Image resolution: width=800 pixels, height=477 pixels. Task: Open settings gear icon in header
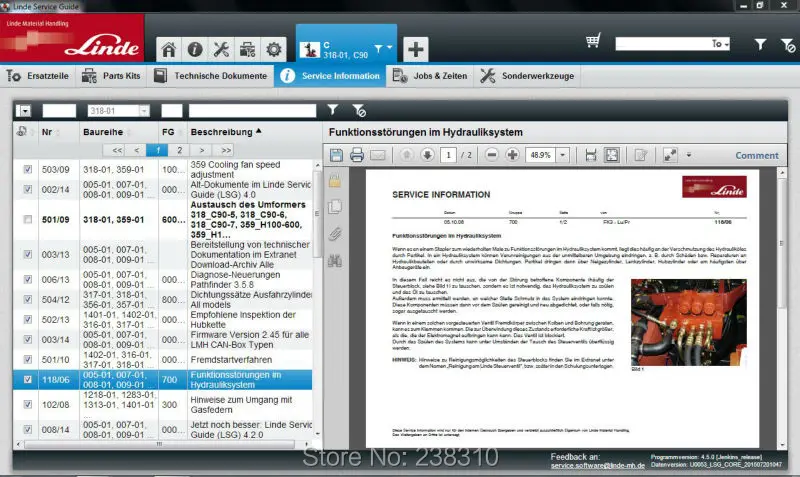pos(273,49)
